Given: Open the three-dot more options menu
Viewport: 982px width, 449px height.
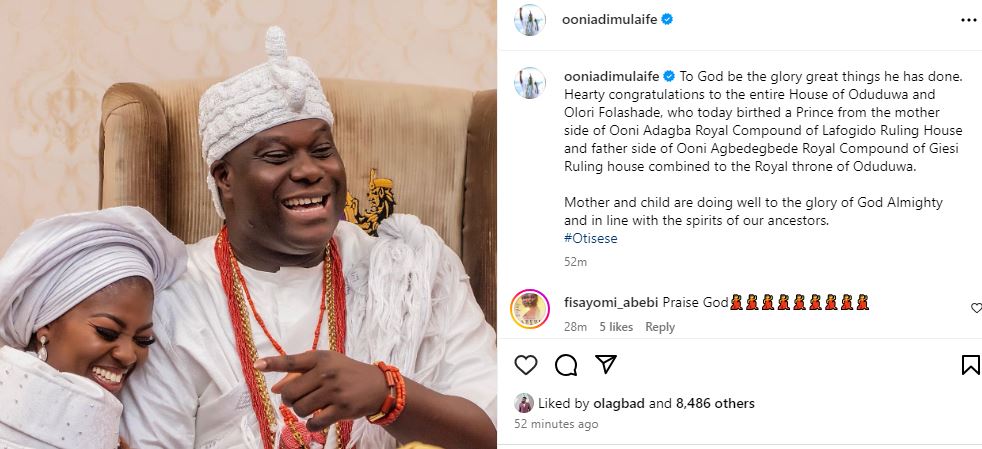Looking at the screenshot, I should (x=968, y=19).
